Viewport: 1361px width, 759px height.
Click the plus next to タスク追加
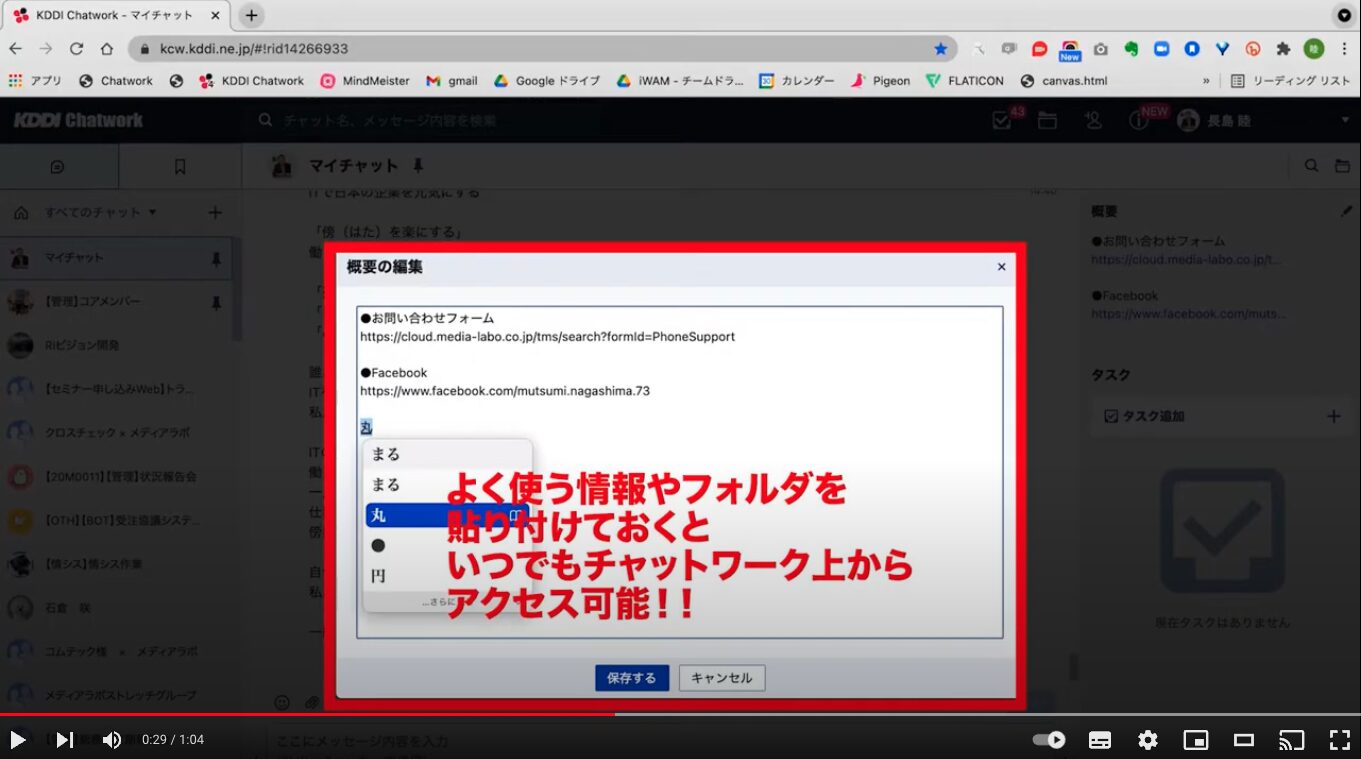tap(1333, 416)
